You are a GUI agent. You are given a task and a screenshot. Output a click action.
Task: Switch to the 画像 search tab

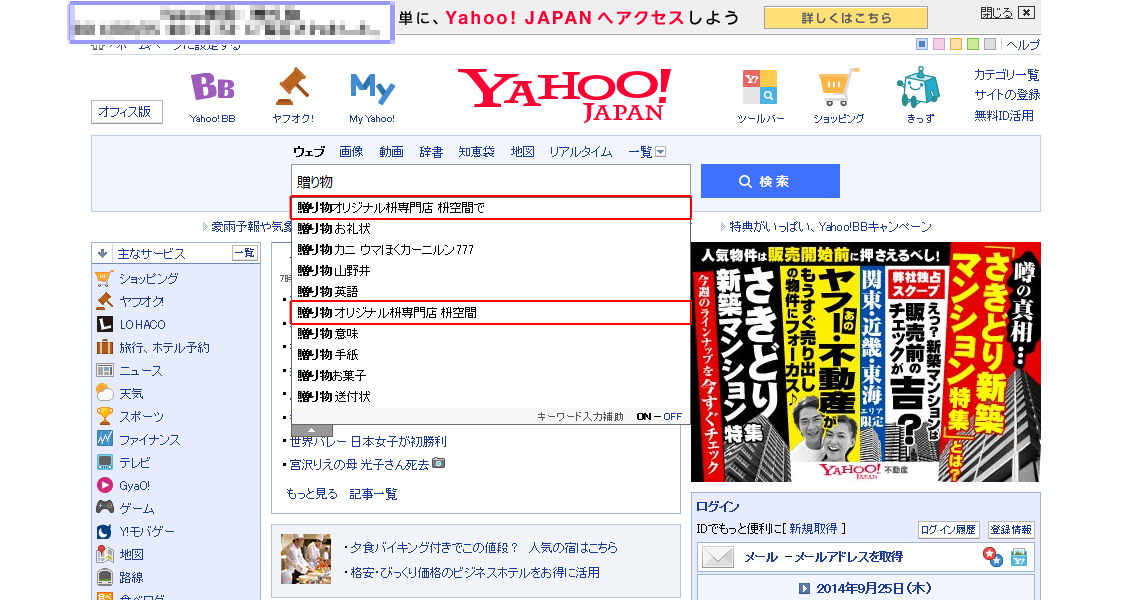(351, 152)
